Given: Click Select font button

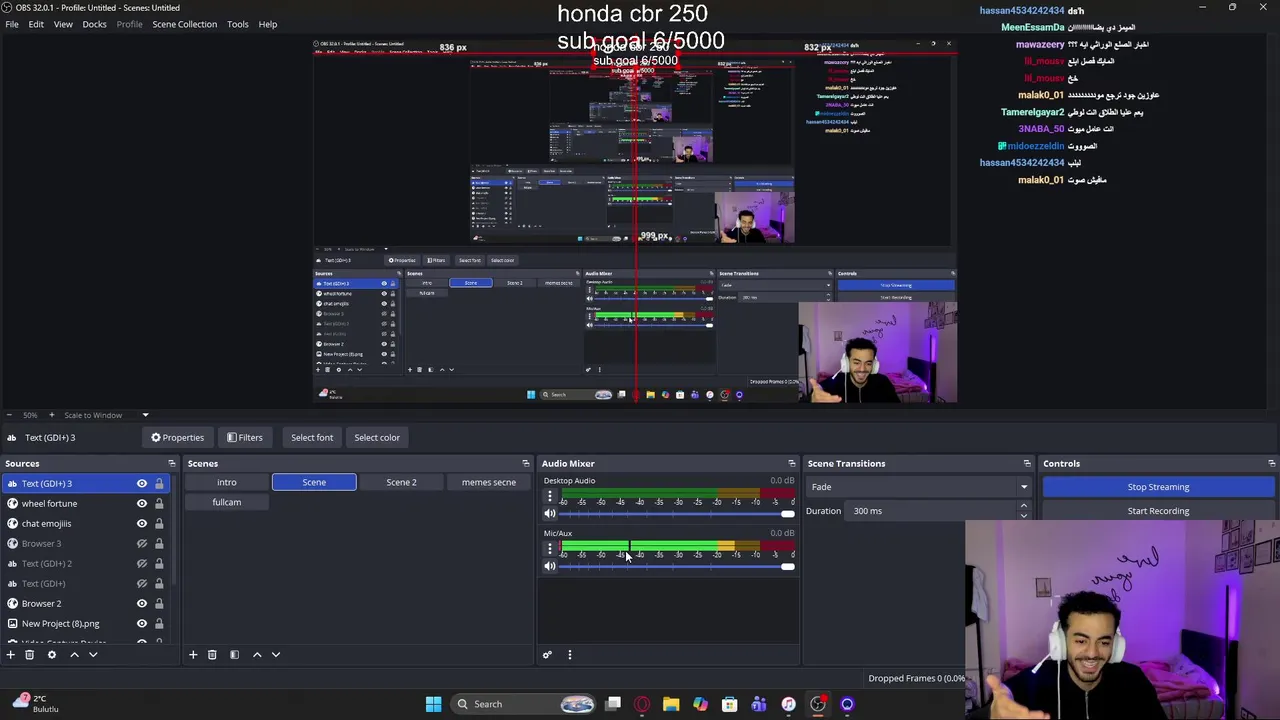Looking at the screenshot, I should [312, 437].
